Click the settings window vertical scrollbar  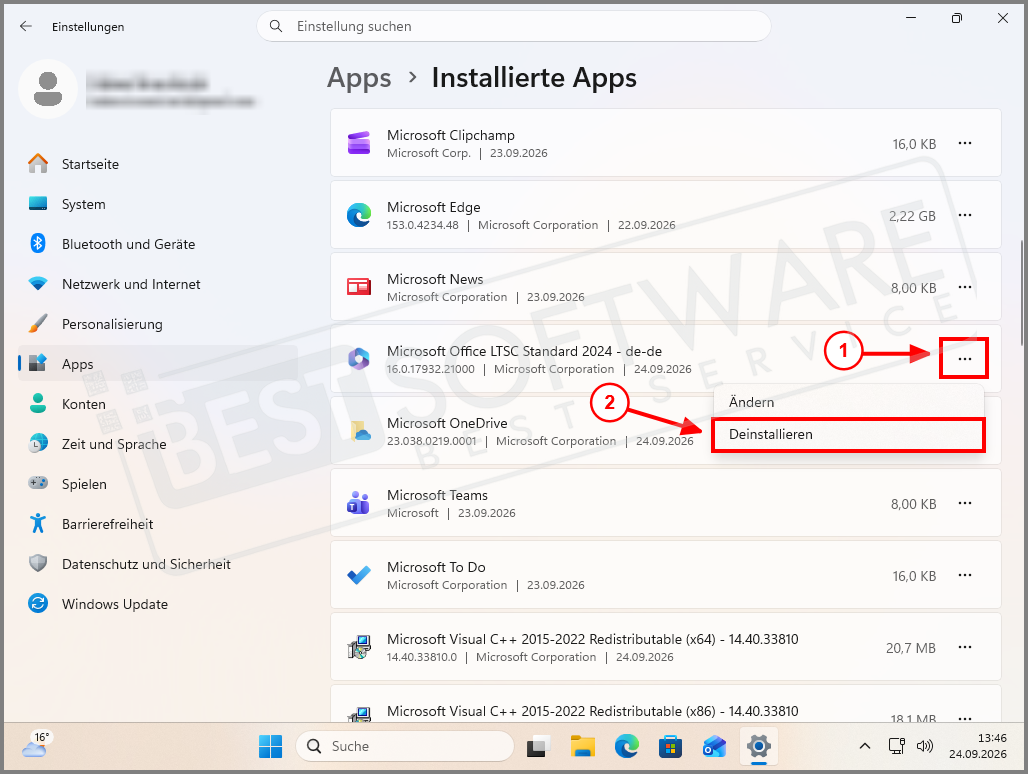click(1022, 292)
